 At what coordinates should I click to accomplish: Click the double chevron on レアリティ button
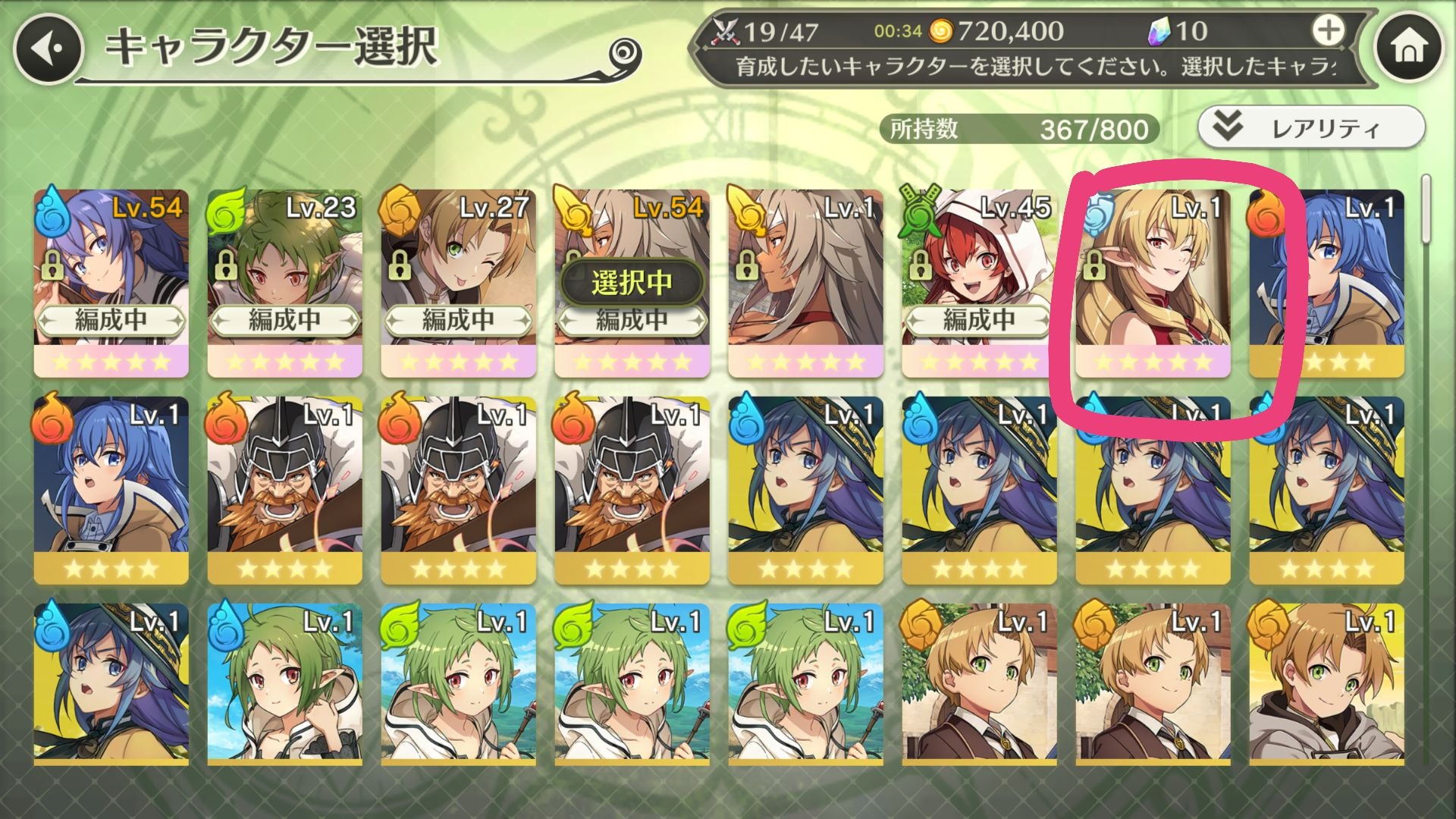(x=1226, y=127)
